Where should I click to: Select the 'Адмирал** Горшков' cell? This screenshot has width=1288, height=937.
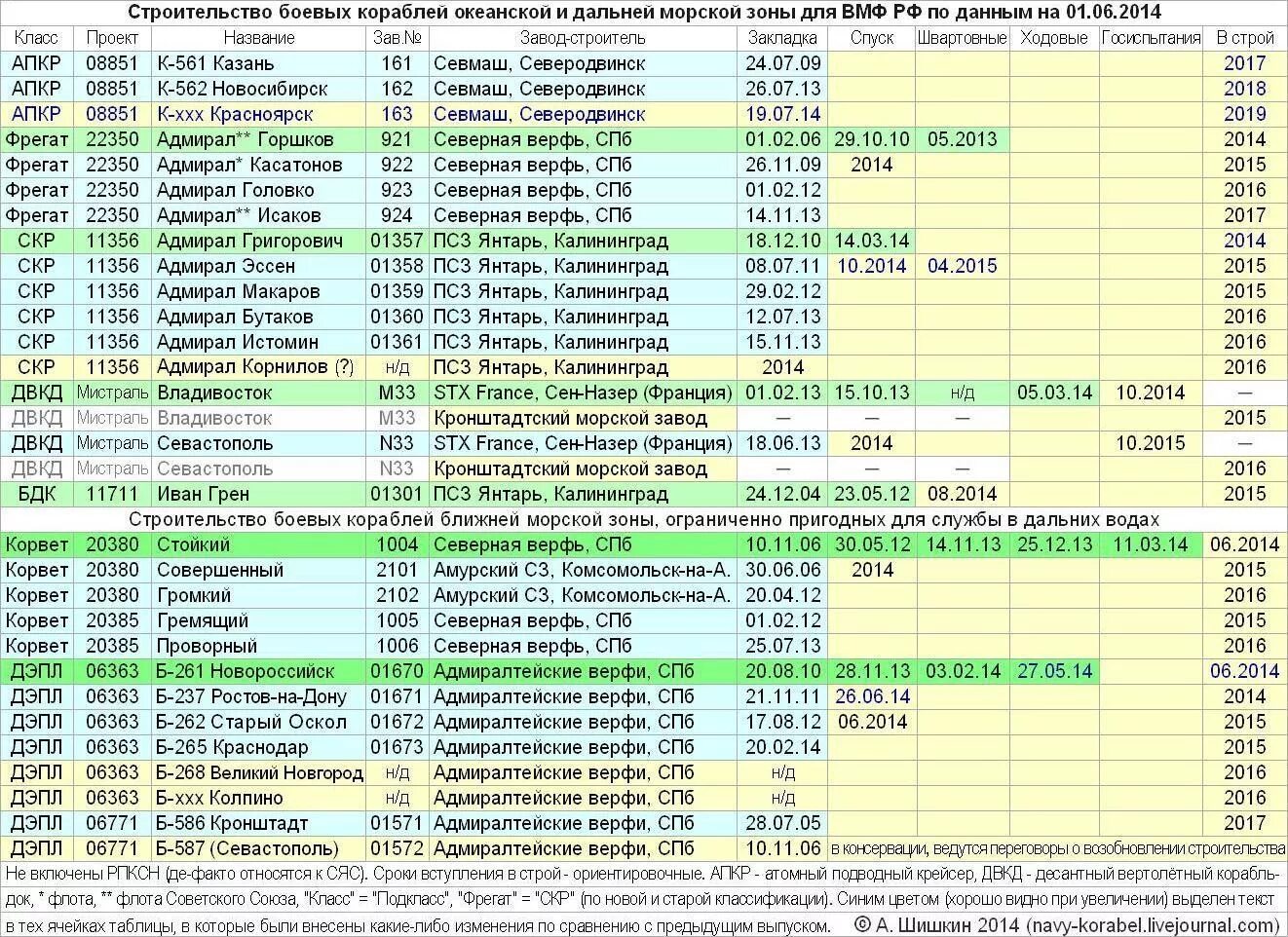[259, 139]
